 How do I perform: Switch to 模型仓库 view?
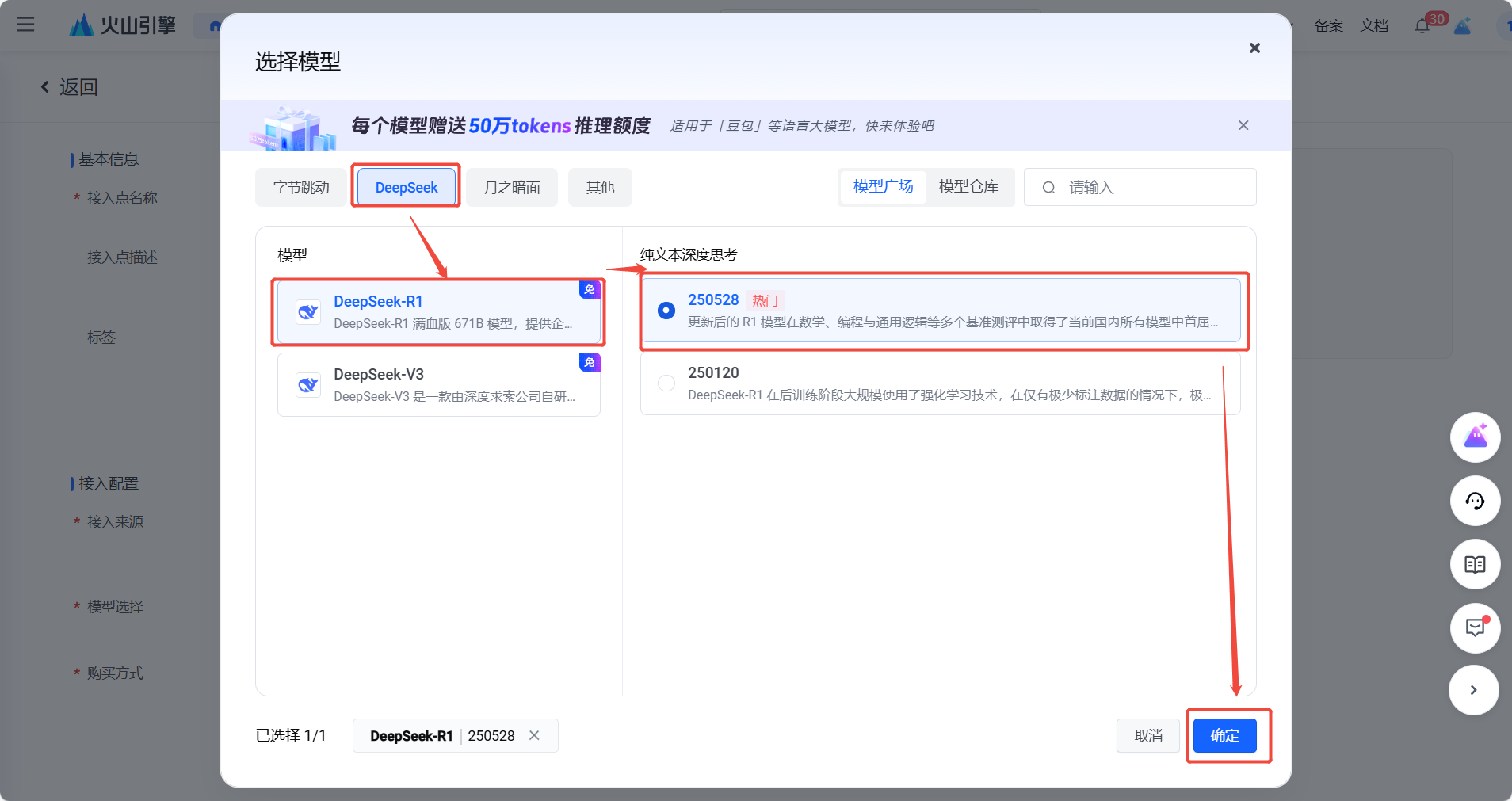click(x=968, y=187)
